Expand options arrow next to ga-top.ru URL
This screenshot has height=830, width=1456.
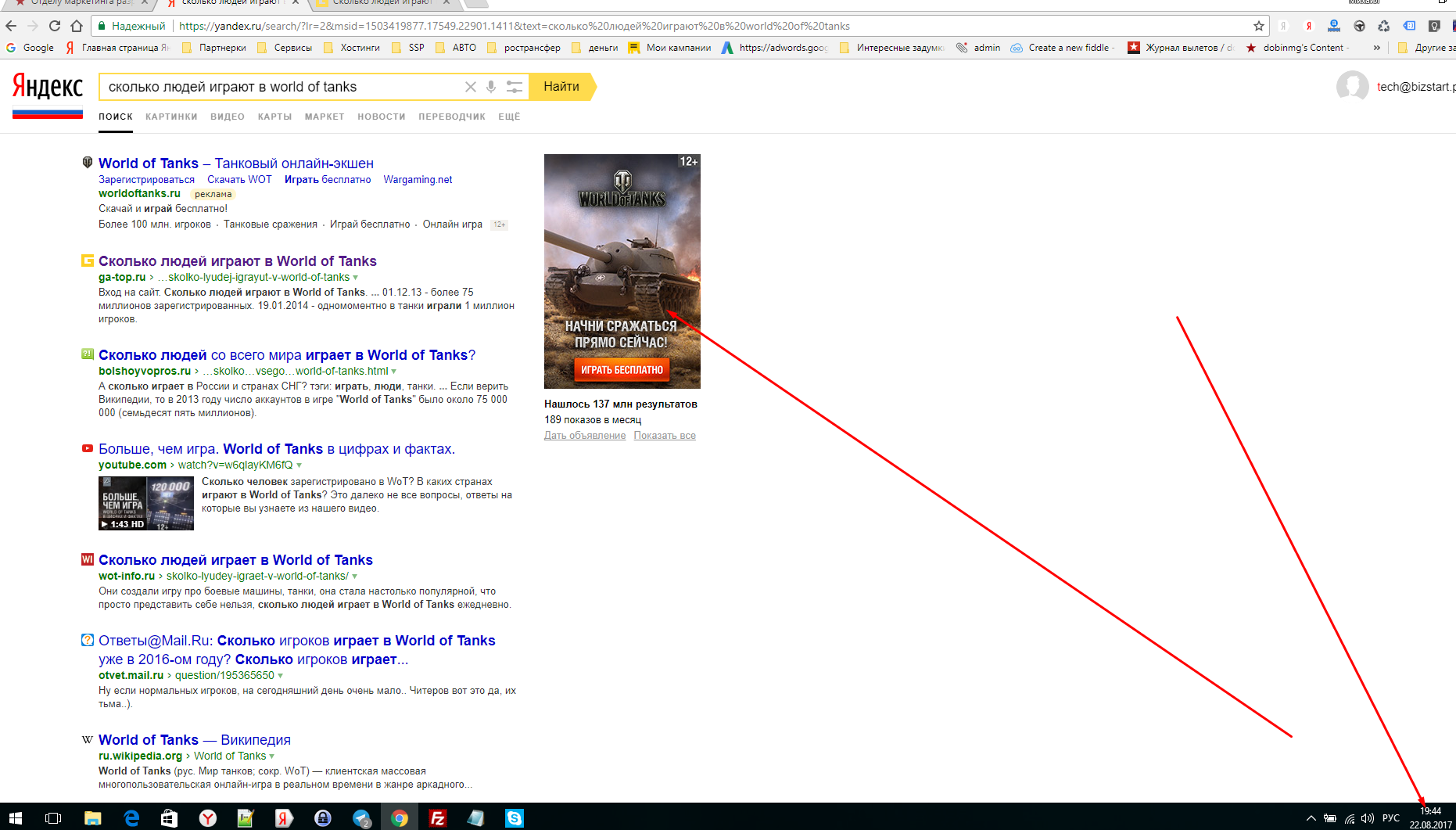point(356,278)
